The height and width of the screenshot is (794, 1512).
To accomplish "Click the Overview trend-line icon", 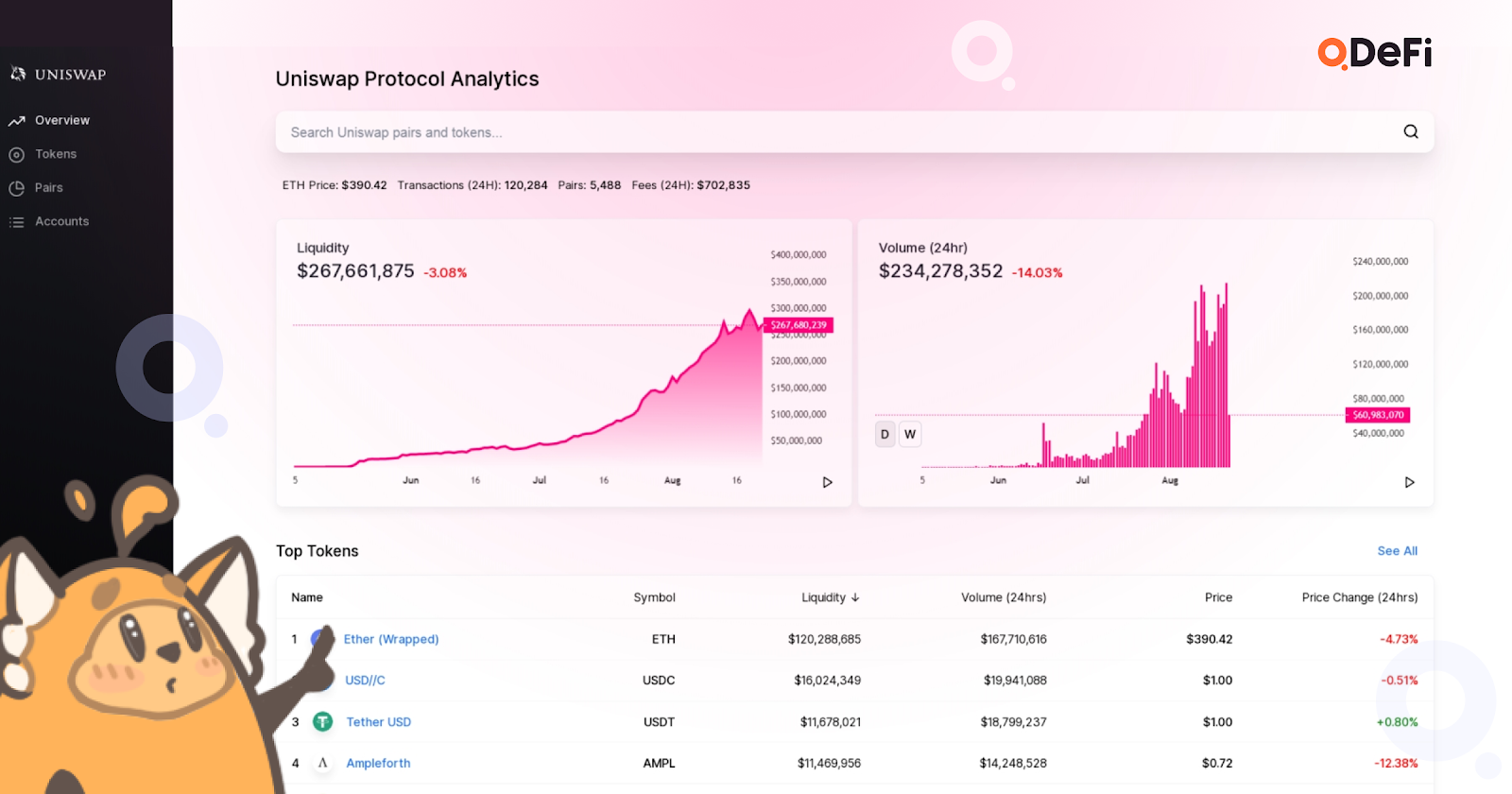I will pos(16,121).
